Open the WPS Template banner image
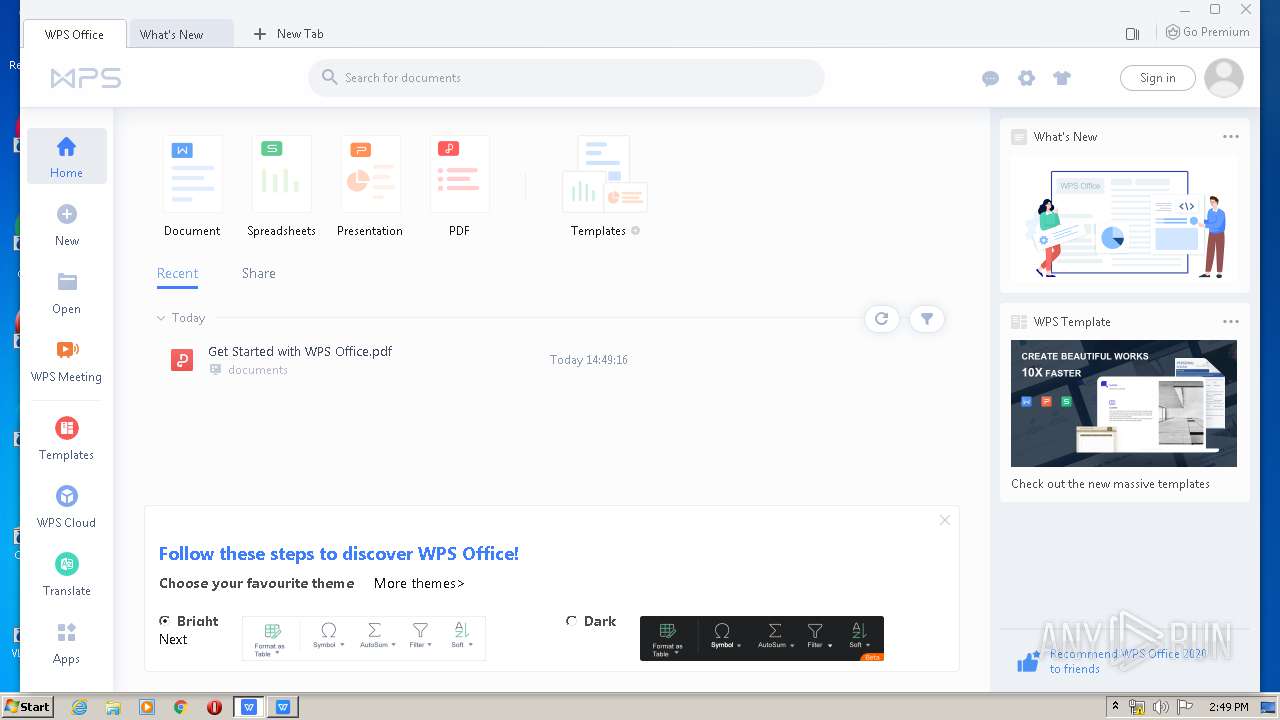 (x=1124, y=403)
